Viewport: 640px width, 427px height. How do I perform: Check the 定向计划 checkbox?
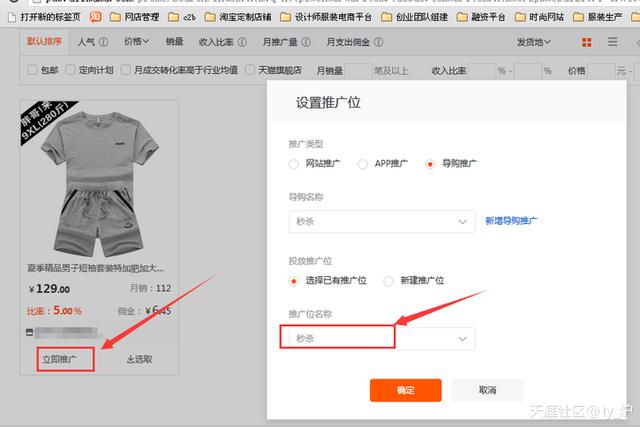[x=70, y=70]
